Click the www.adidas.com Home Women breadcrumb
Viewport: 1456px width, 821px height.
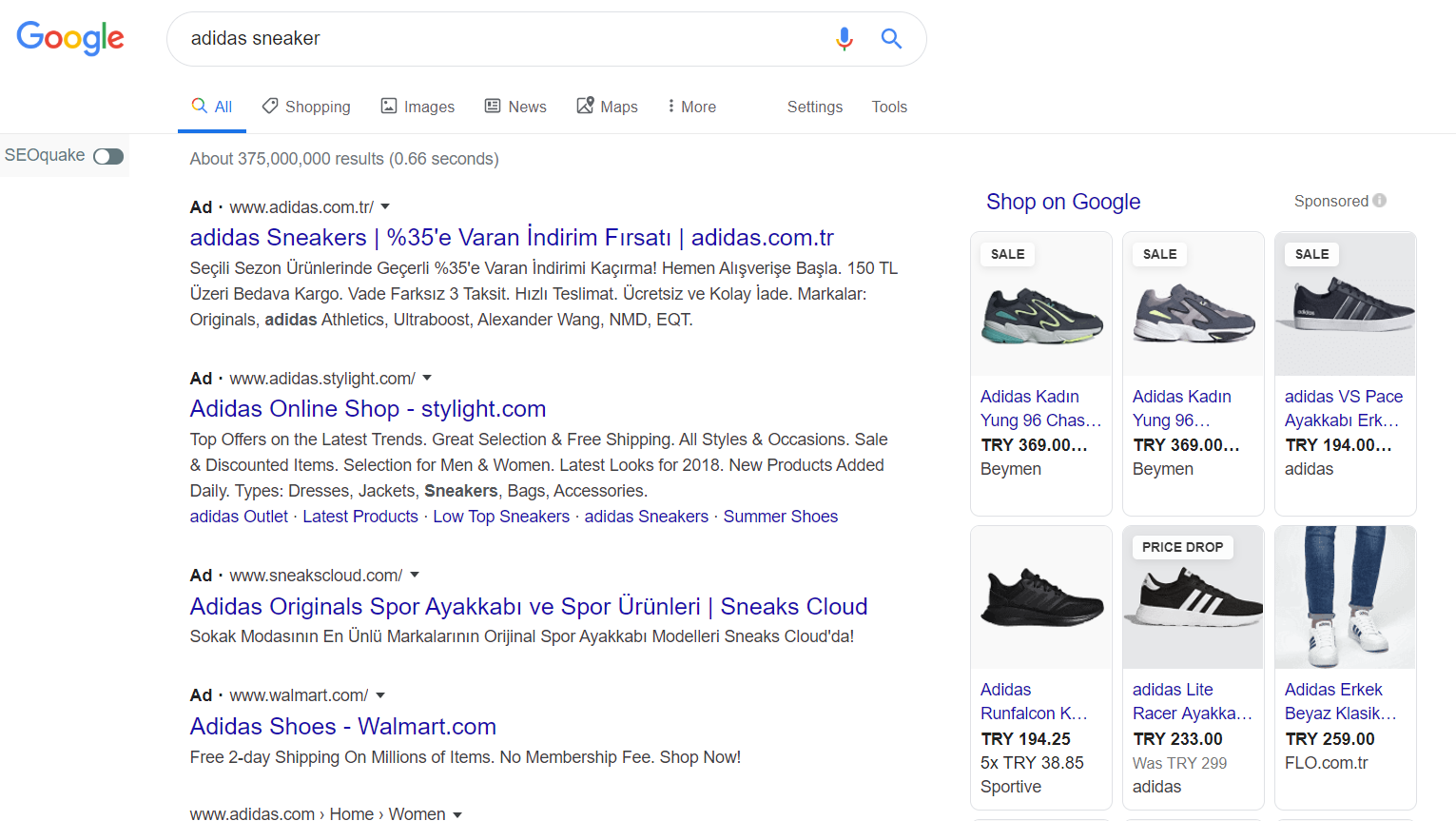pos(317,814)
